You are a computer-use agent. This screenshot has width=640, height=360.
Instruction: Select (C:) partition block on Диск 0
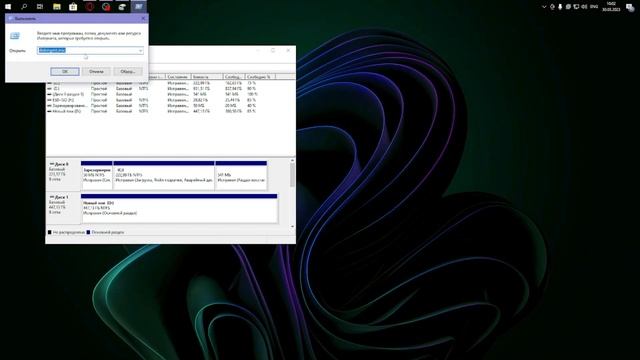[164, 175]
